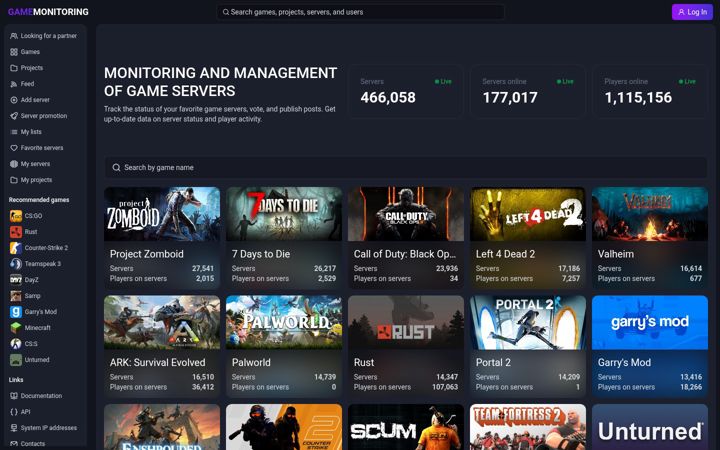Open the Feed RSS icon
This screenshot has width=720, height=450.
(14, 84)
